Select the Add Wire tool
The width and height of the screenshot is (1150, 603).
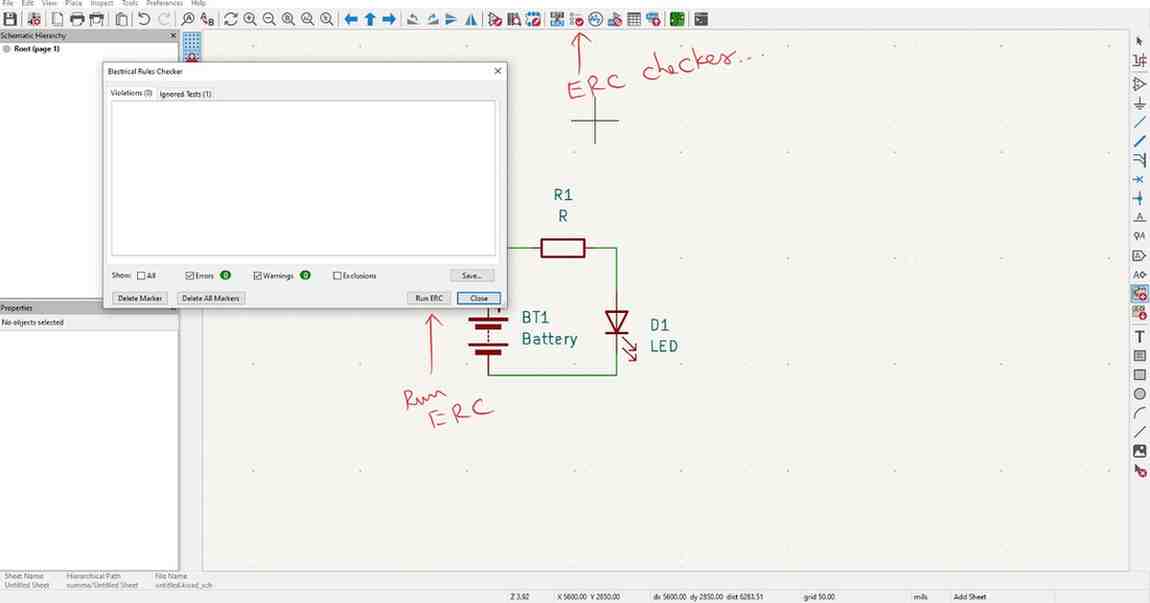(x=1139, y=123)
